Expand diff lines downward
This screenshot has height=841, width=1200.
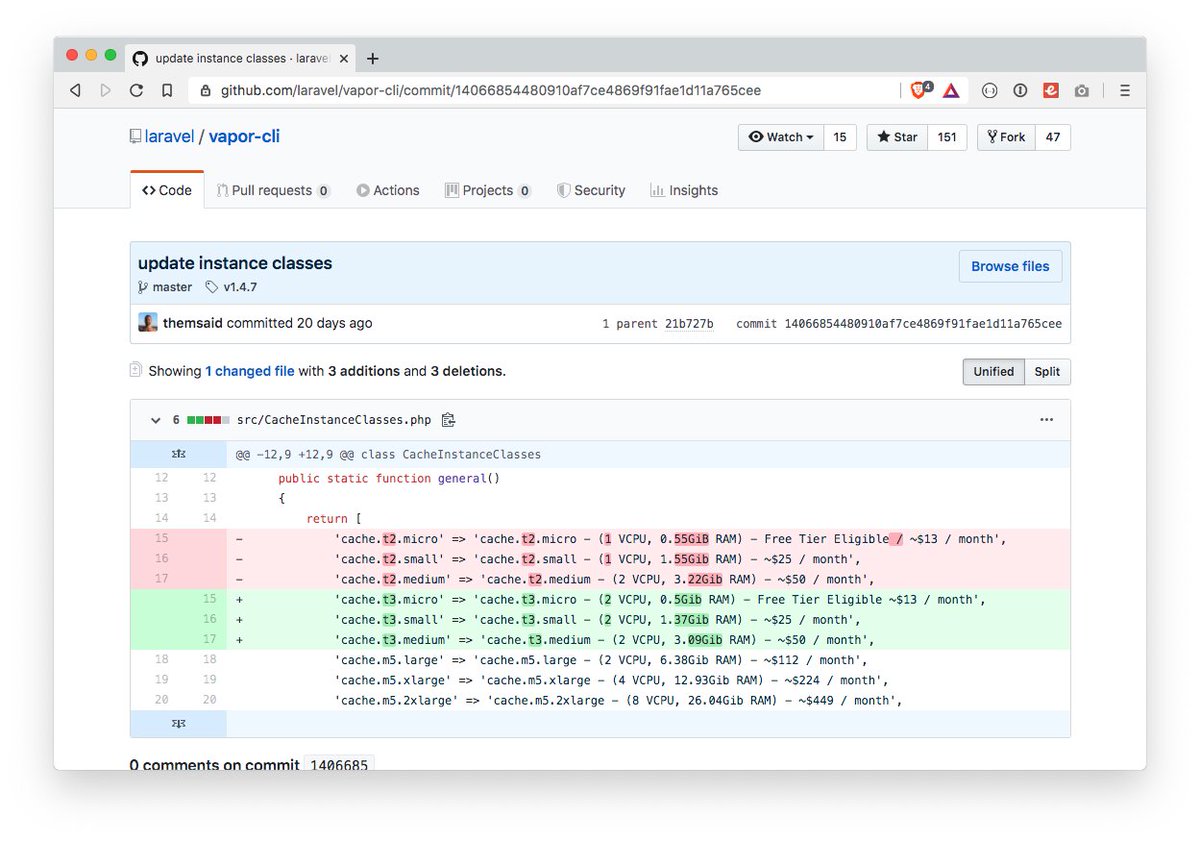tap(179, 723)
